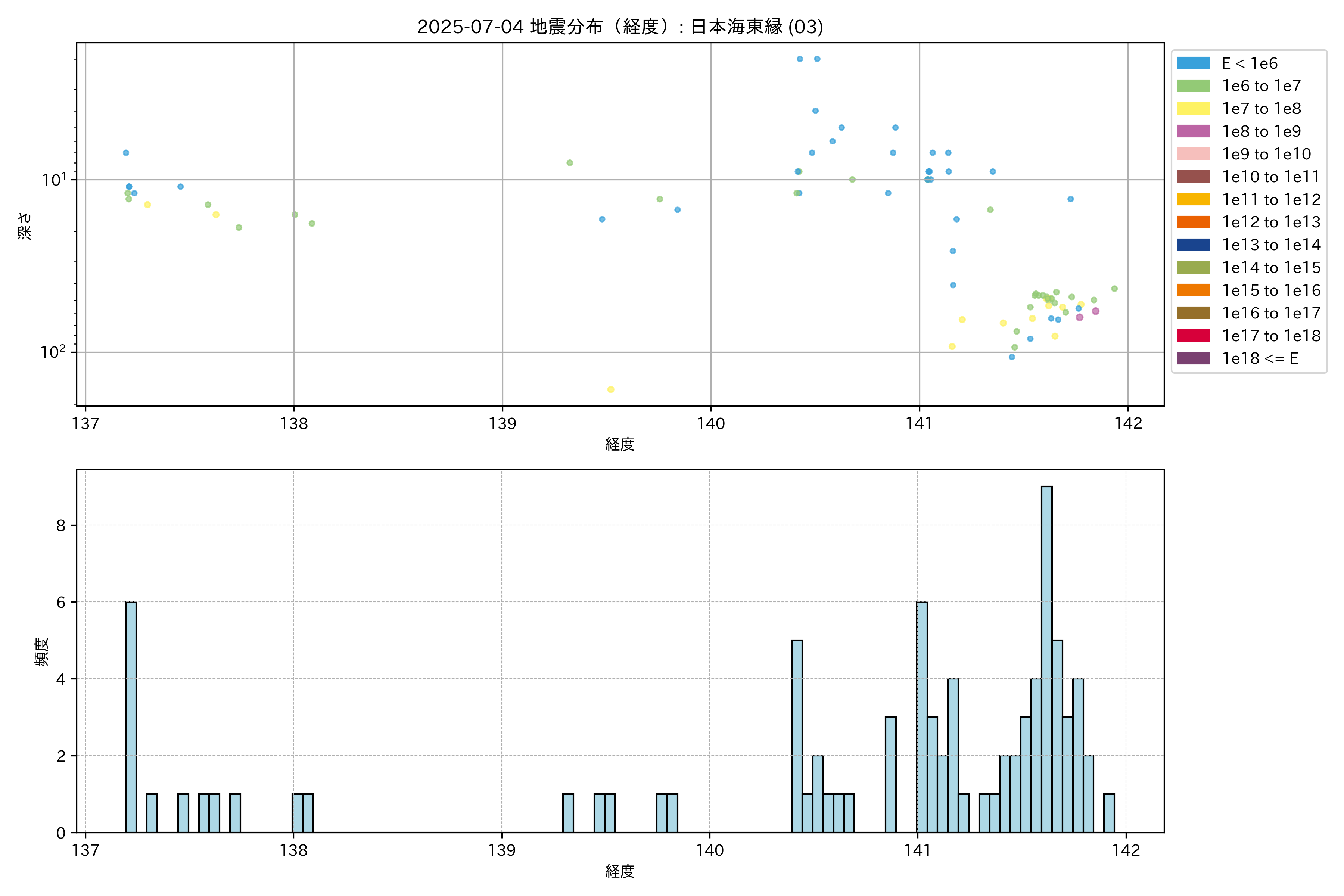Screen dimensions: 1344x896
Task: Click the 深さ y-axis label
Action: pyautogui.click(x=25, y=226)
